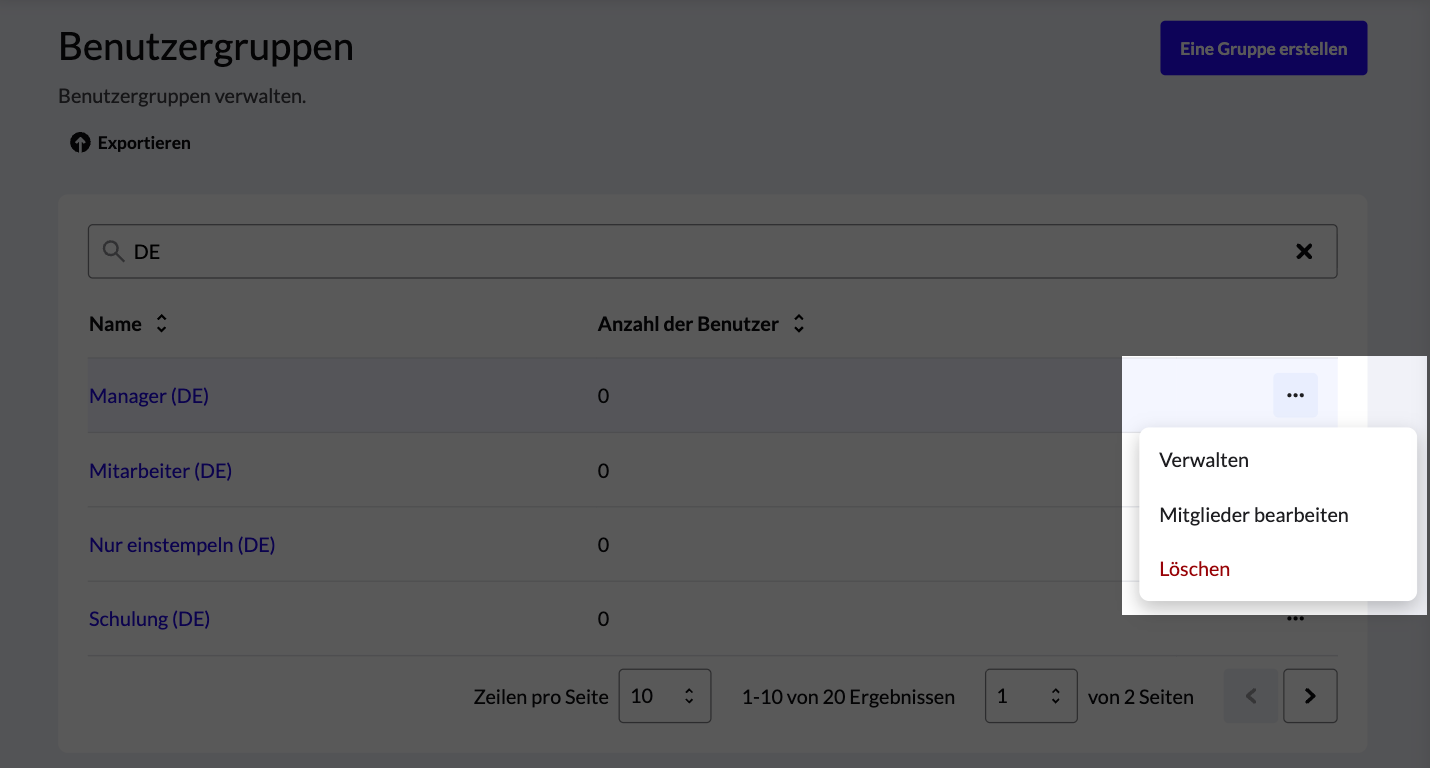The height and width of the screenshot is (768, 1430).
Task: Open the page number selector dropdown
Action: click(x=1031, y=696)
